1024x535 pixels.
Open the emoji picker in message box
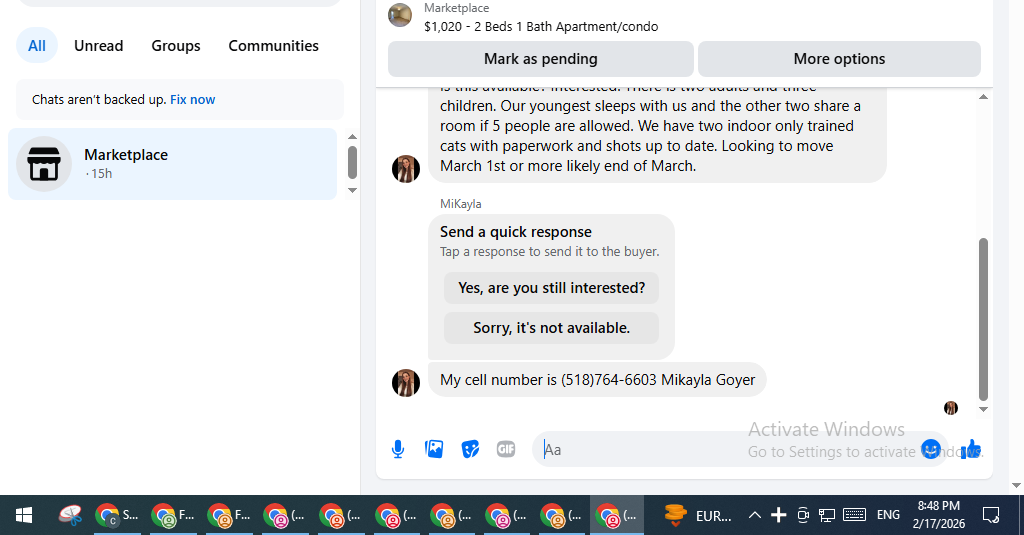(x=931, y=449)
